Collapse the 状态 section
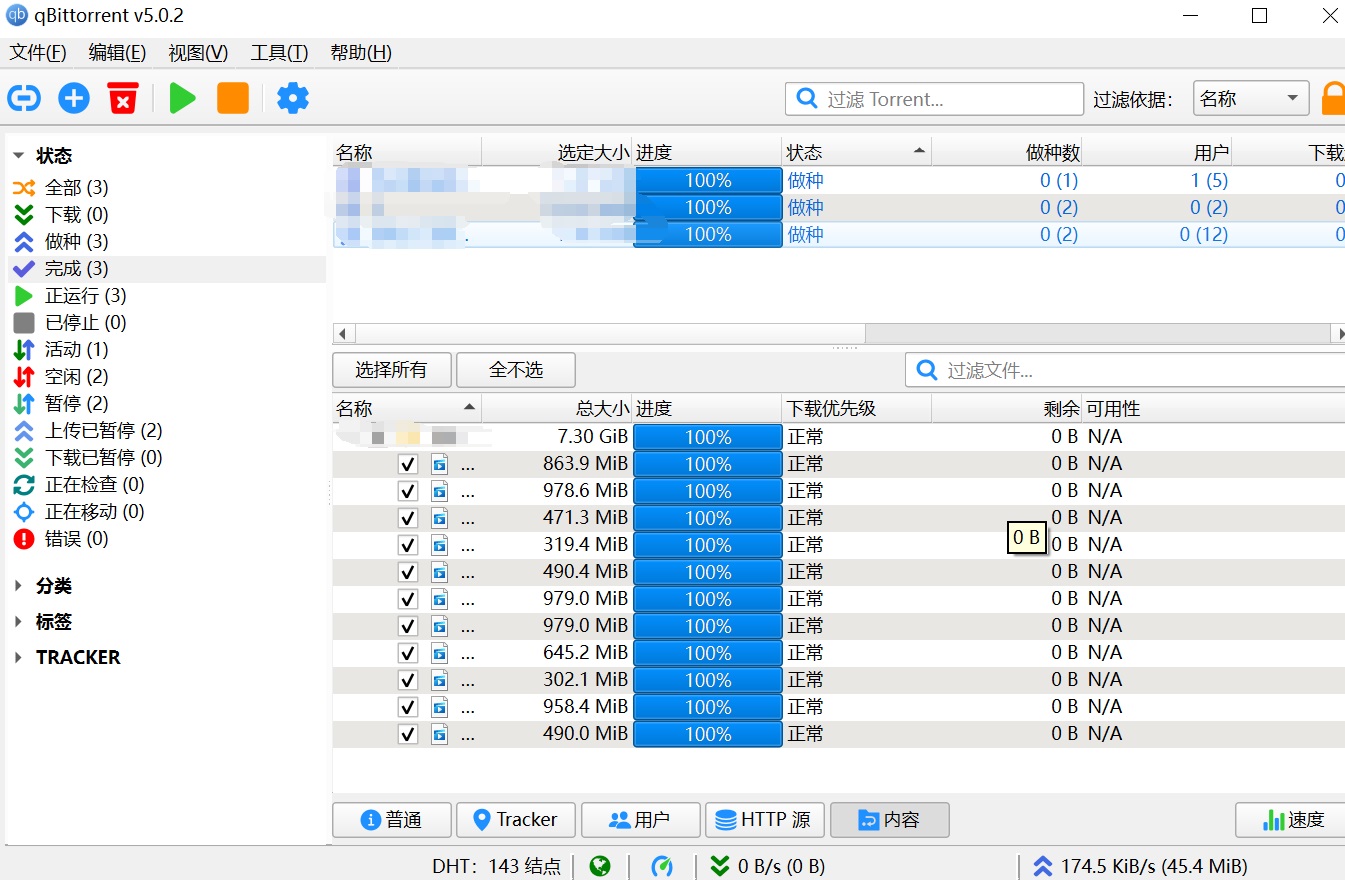This screenshot has height=880, width=1345. (x=19, y=156)
